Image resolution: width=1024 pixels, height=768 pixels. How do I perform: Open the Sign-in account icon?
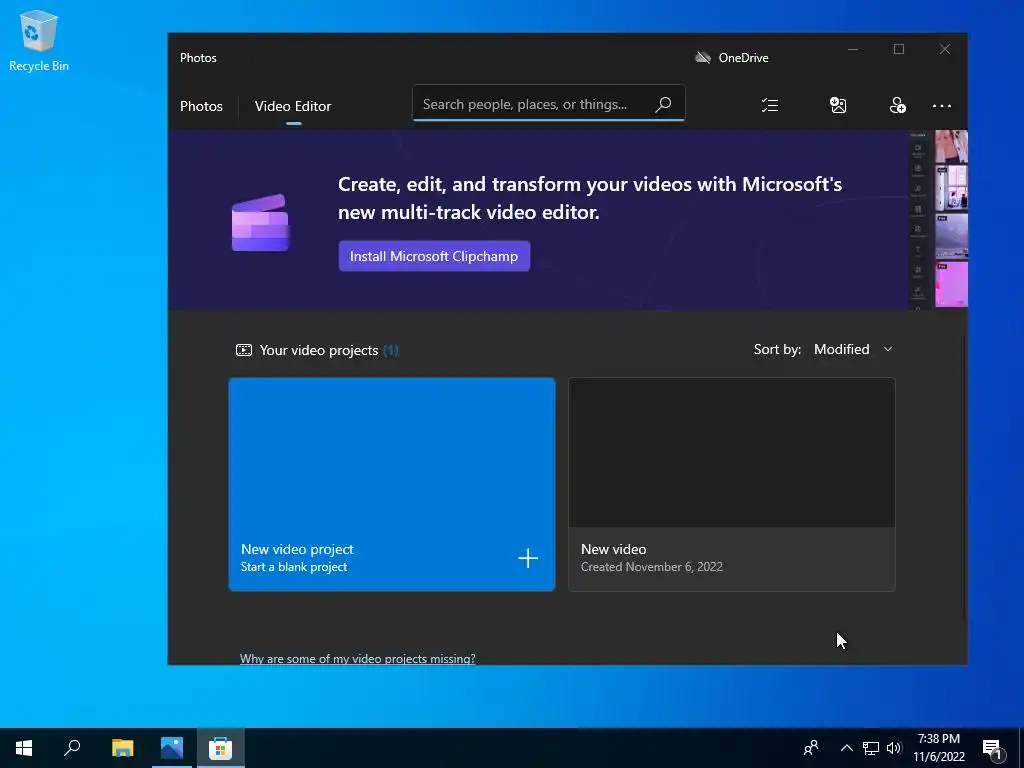897,105
